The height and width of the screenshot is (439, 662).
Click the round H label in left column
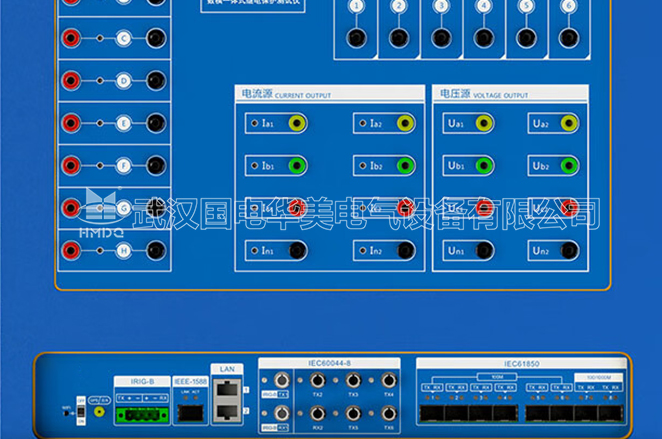124,251
